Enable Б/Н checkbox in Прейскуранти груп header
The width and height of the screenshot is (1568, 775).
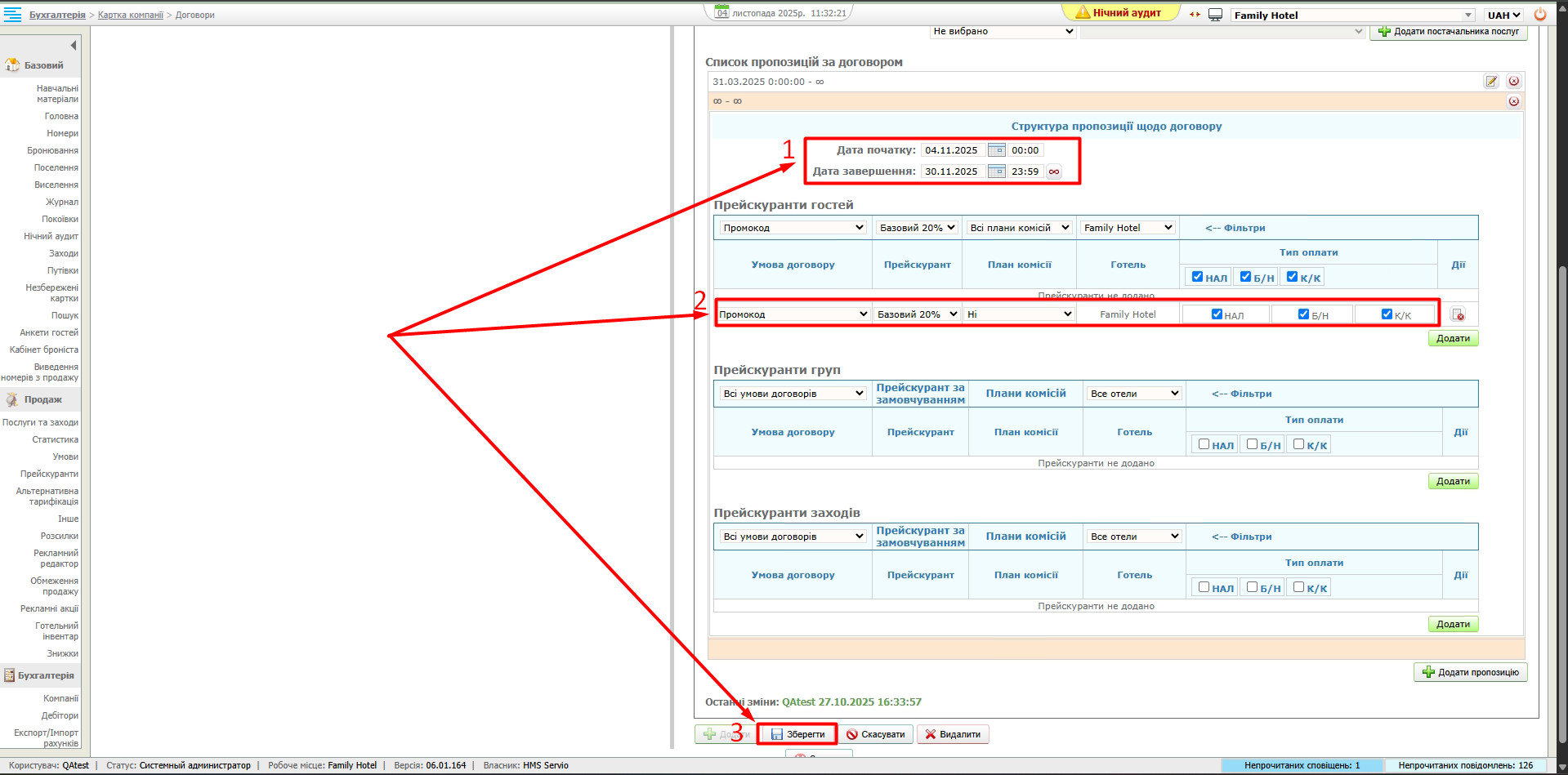pos(1252,444)
